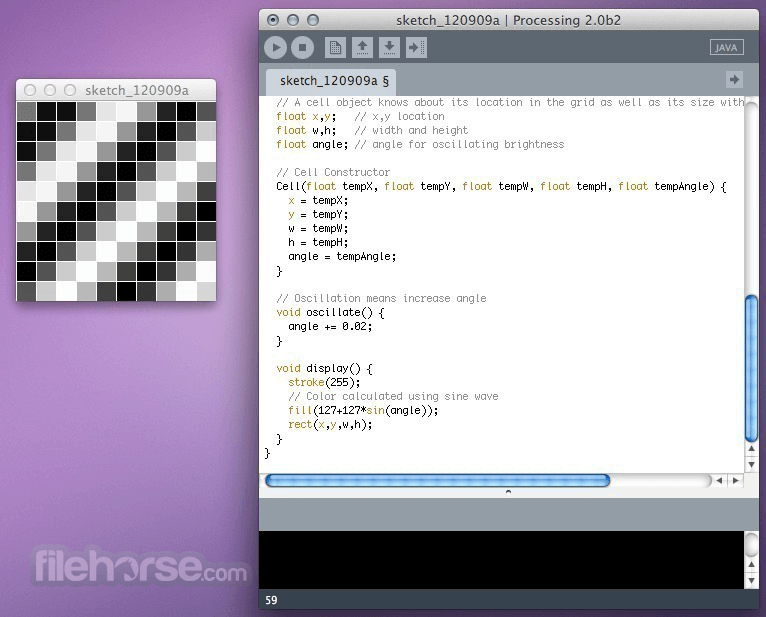Place the cursor on the 'angle += 0.02;' line
766x617 pixels.
point(330,326)
